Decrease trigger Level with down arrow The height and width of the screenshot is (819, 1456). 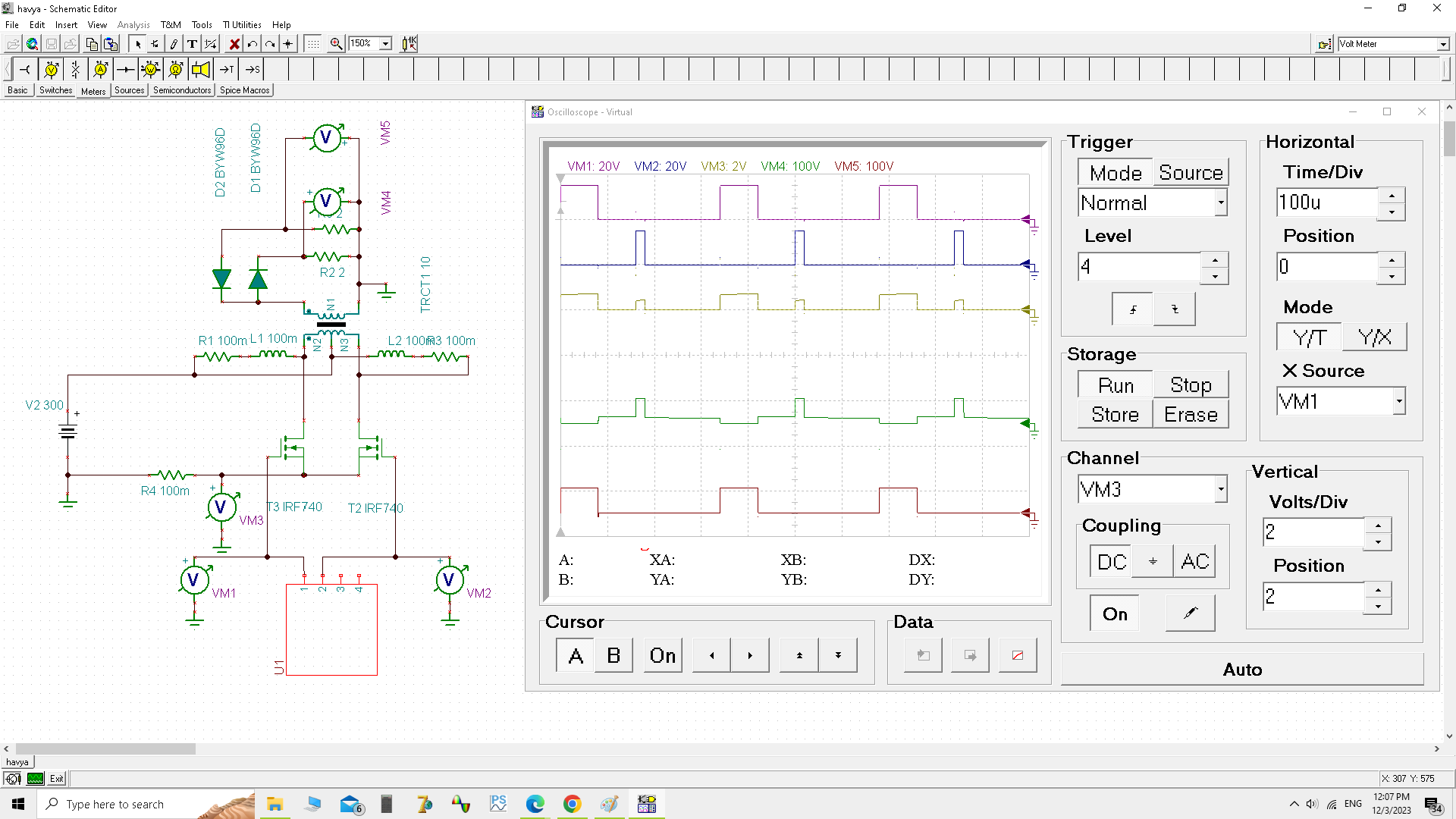[x=1215, y=276]
